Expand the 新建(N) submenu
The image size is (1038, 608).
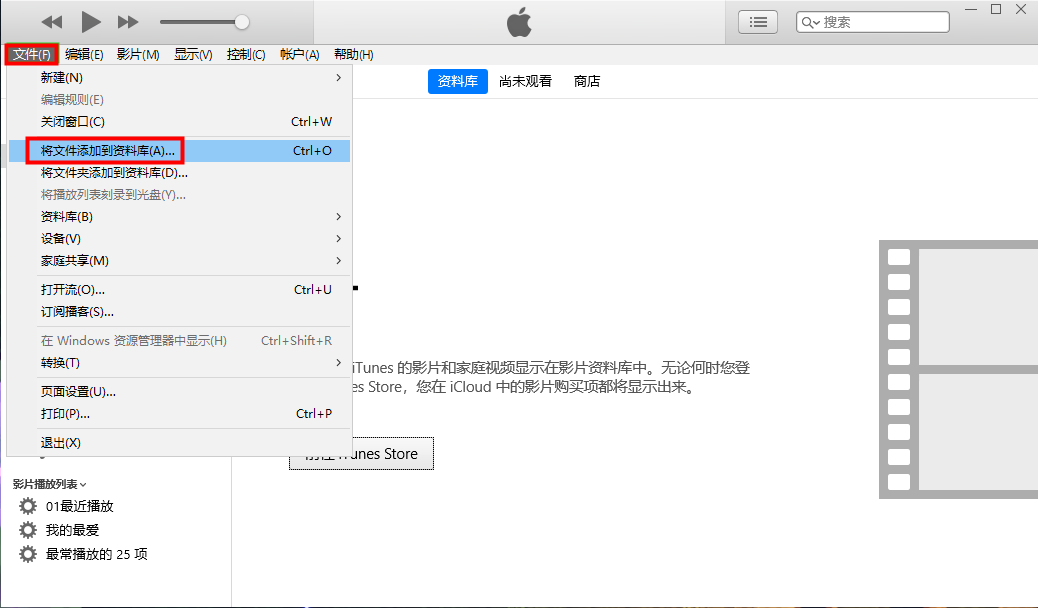coord(179,77)
